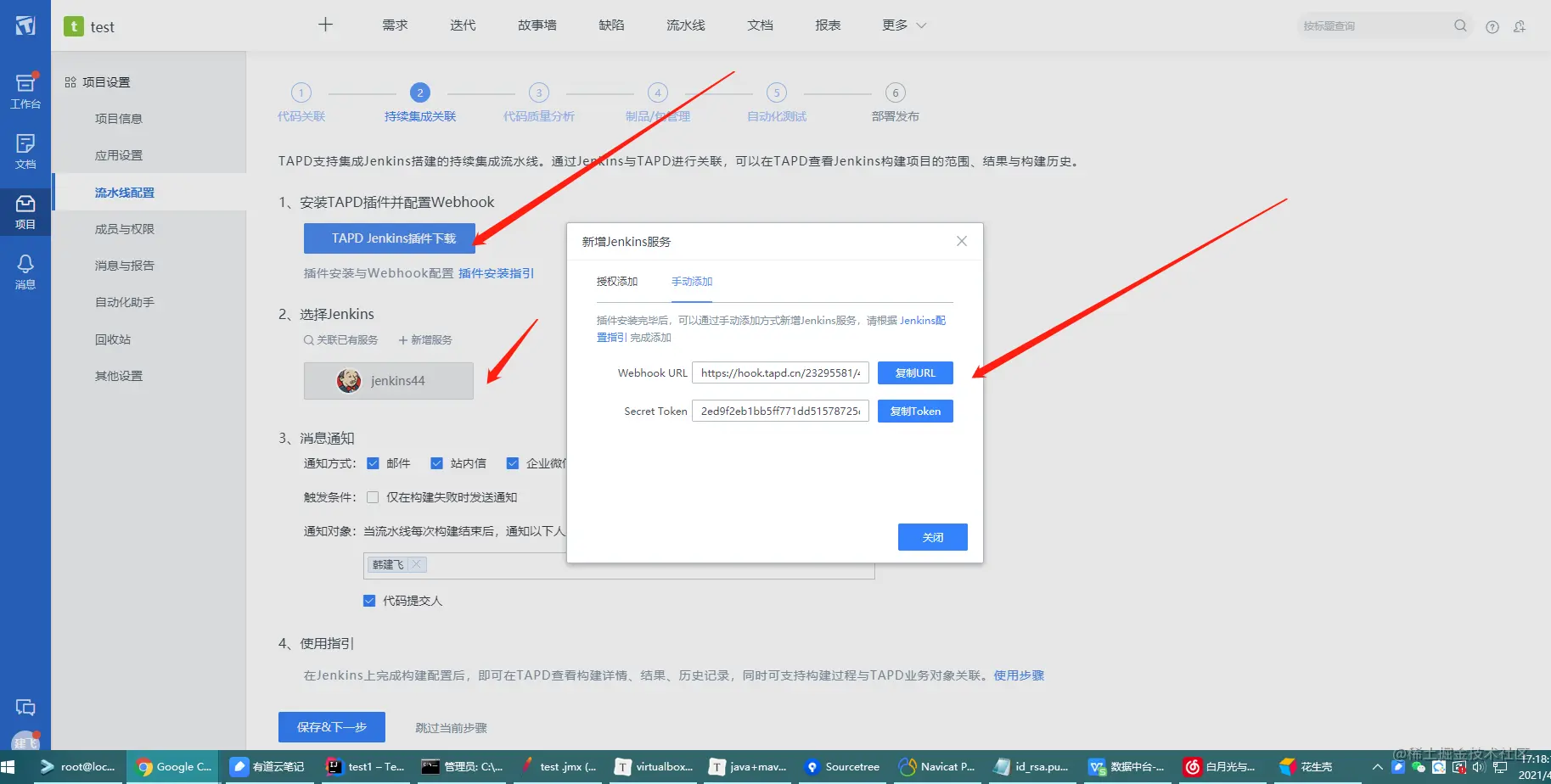
Task: Open the Windows Start menu
Action: click(8, 767)
